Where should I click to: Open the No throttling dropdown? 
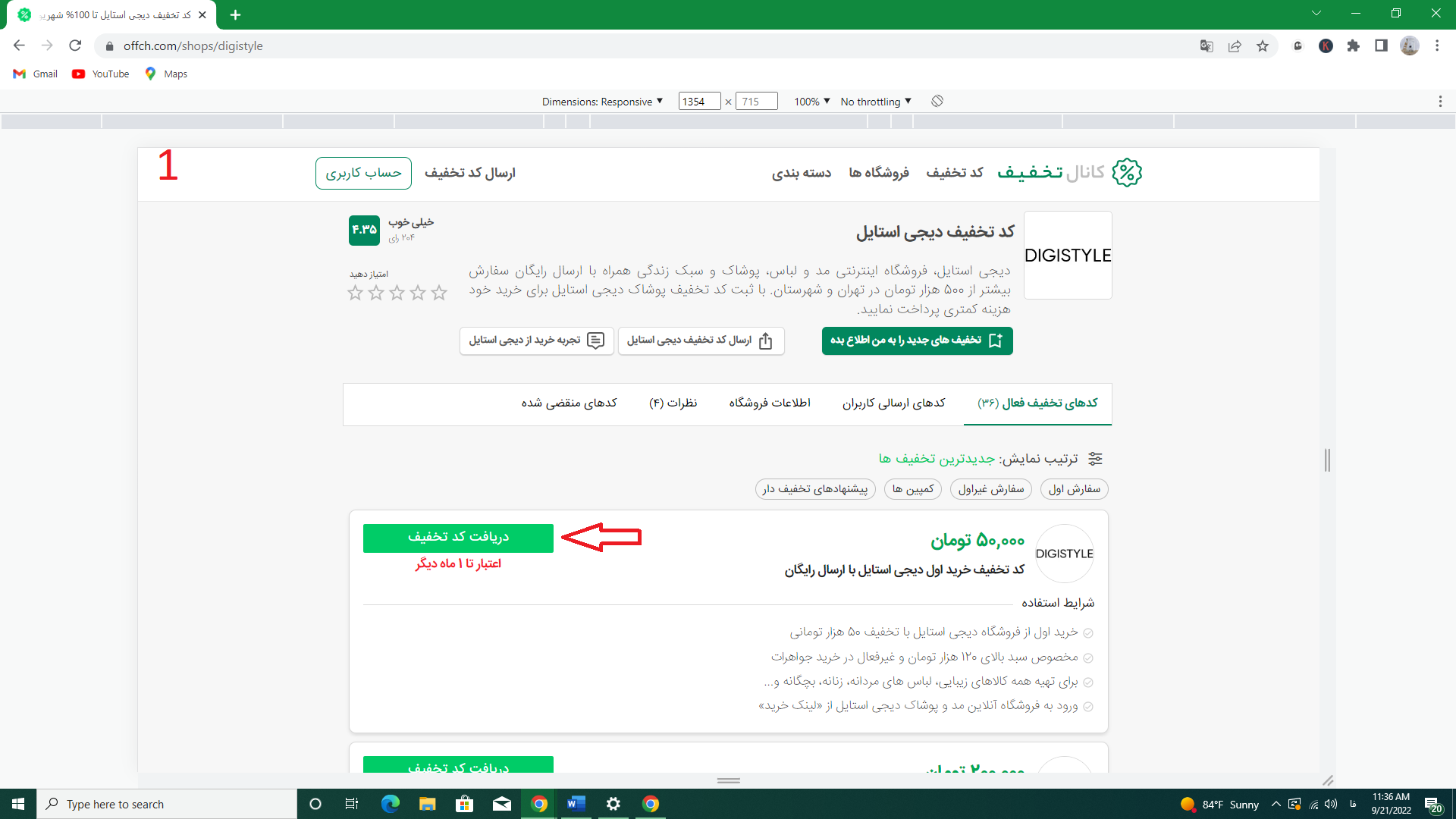tap(876, 102)
